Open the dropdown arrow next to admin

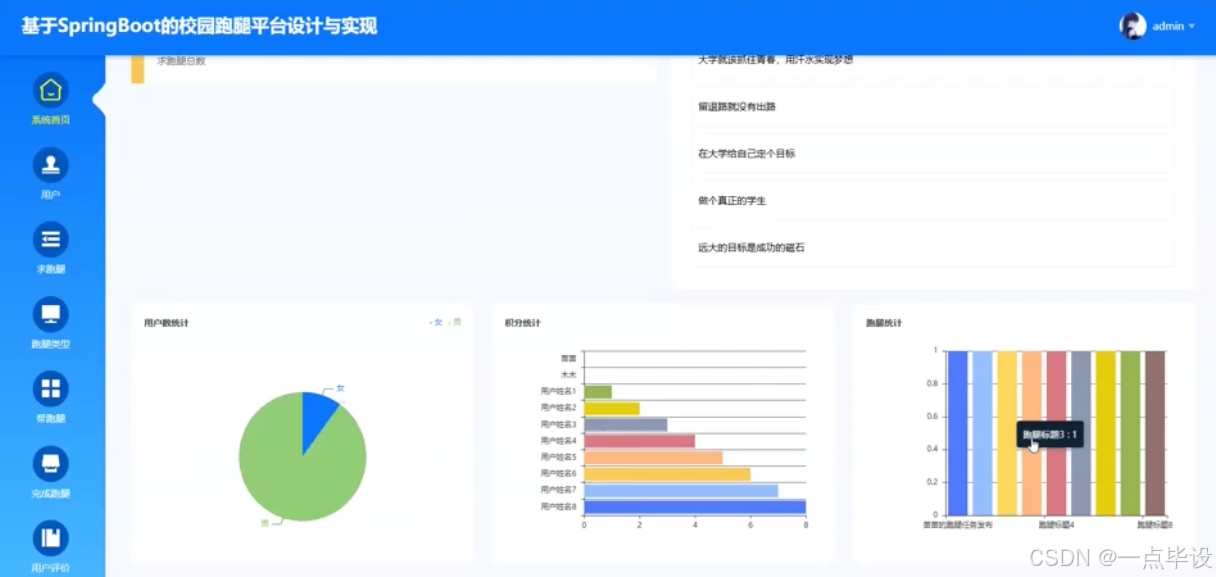1190,25
